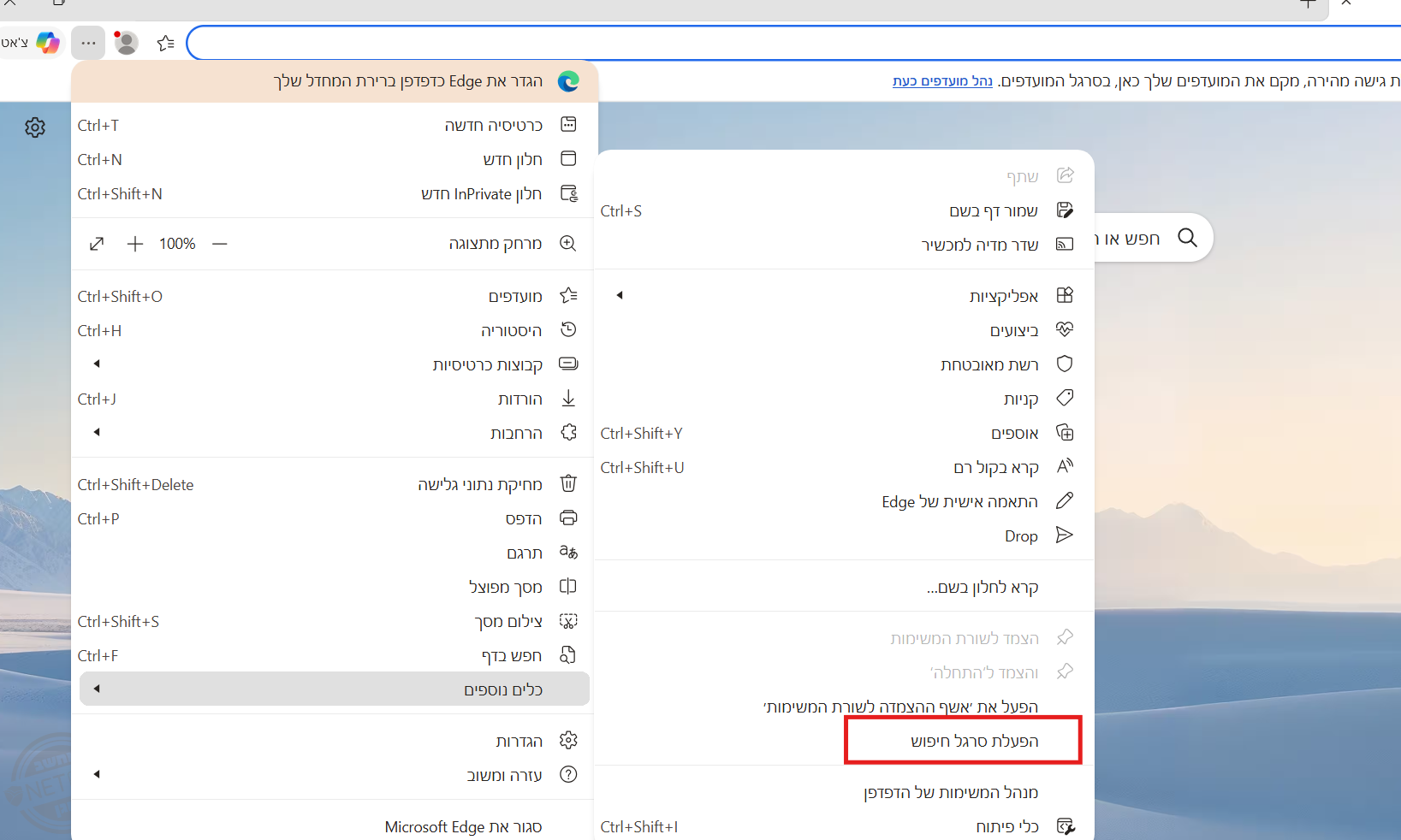
Task: Click the Screenshot (צילום מסך) icon
Action: (568, 621)
